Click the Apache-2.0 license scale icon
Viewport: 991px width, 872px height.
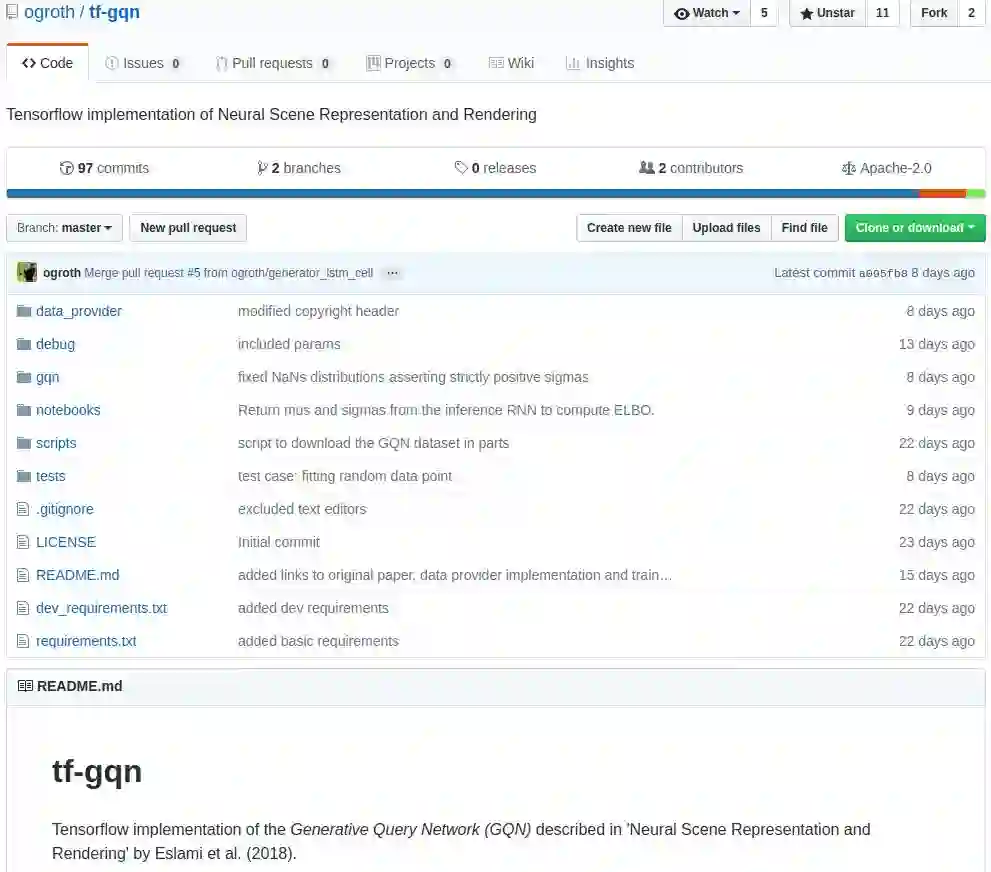(848, 168)
